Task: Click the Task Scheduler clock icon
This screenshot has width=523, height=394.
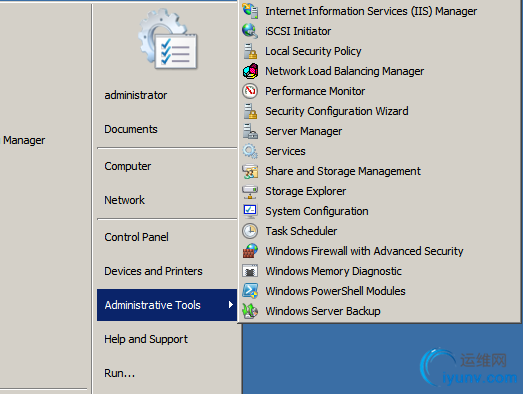Action: pos(250,231)
